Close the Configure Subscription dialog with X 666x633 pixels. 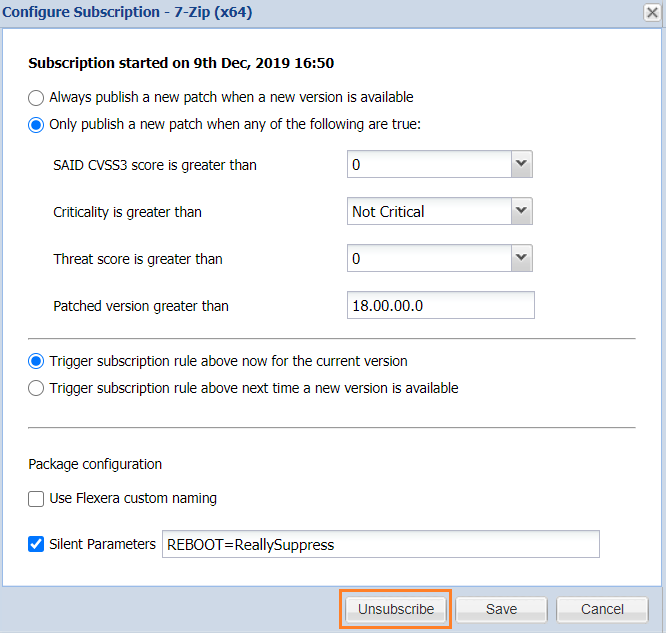[x=651, y=12]
